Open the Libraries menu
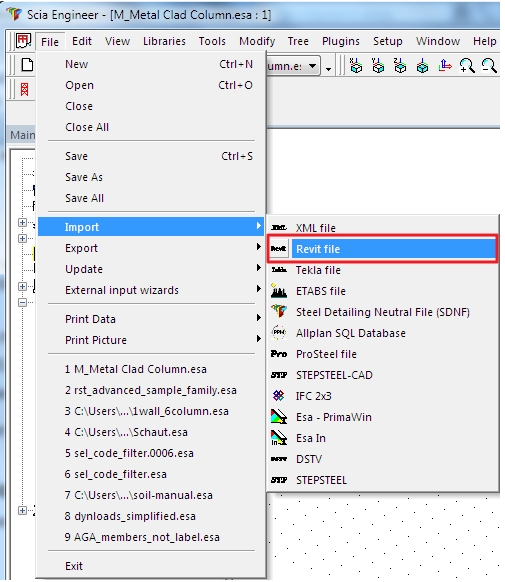 pos(164,41)
